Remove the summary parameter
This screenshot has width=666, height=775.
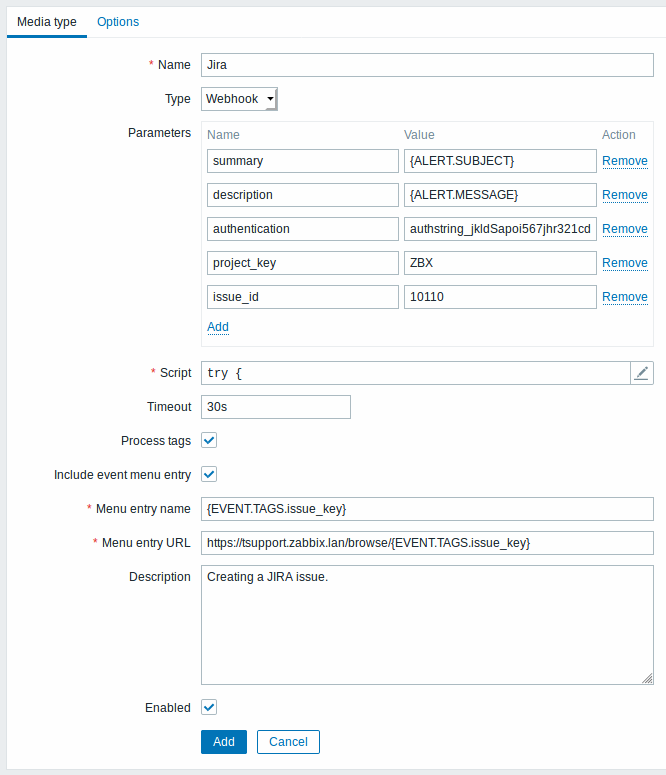[625, 161]
